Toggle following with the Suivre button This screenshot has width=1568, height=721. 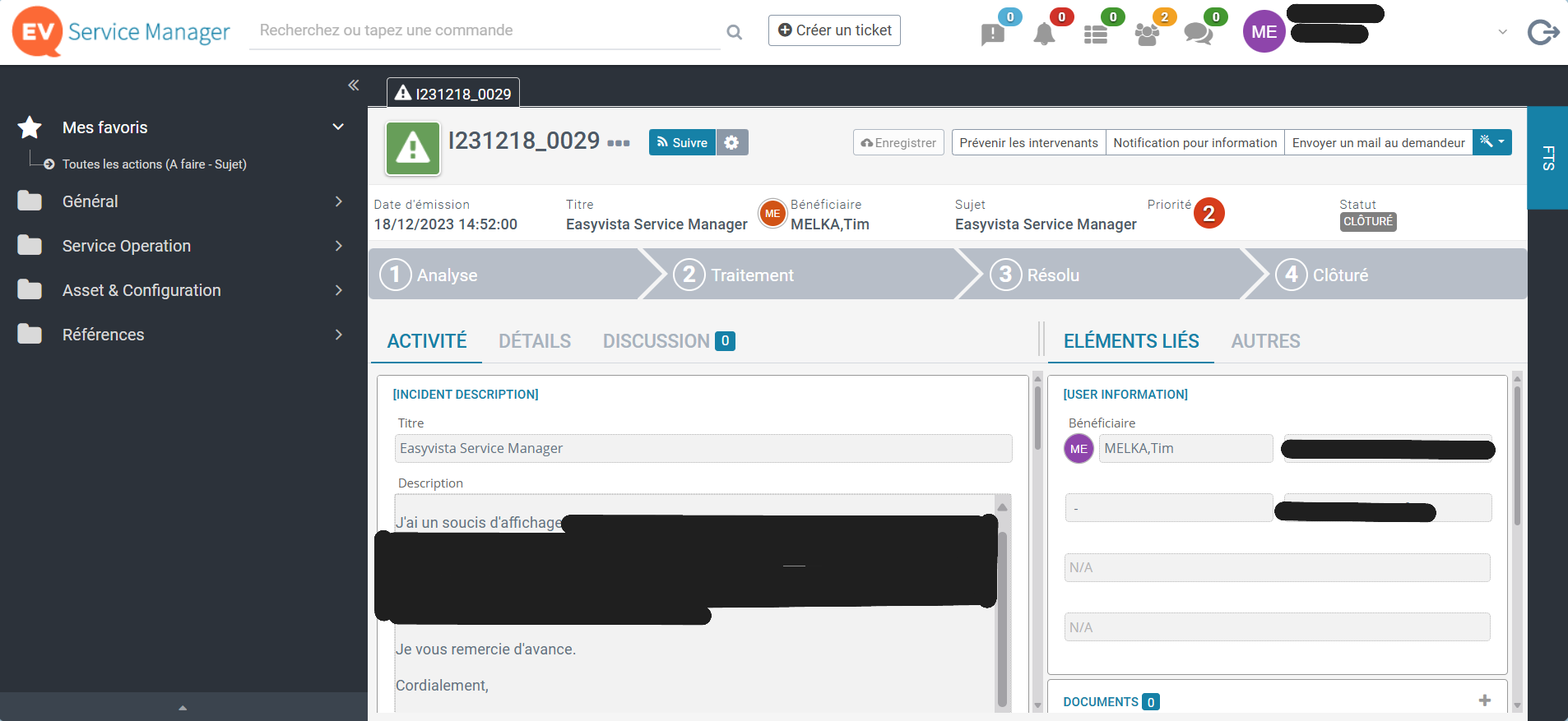click(682, 142)
